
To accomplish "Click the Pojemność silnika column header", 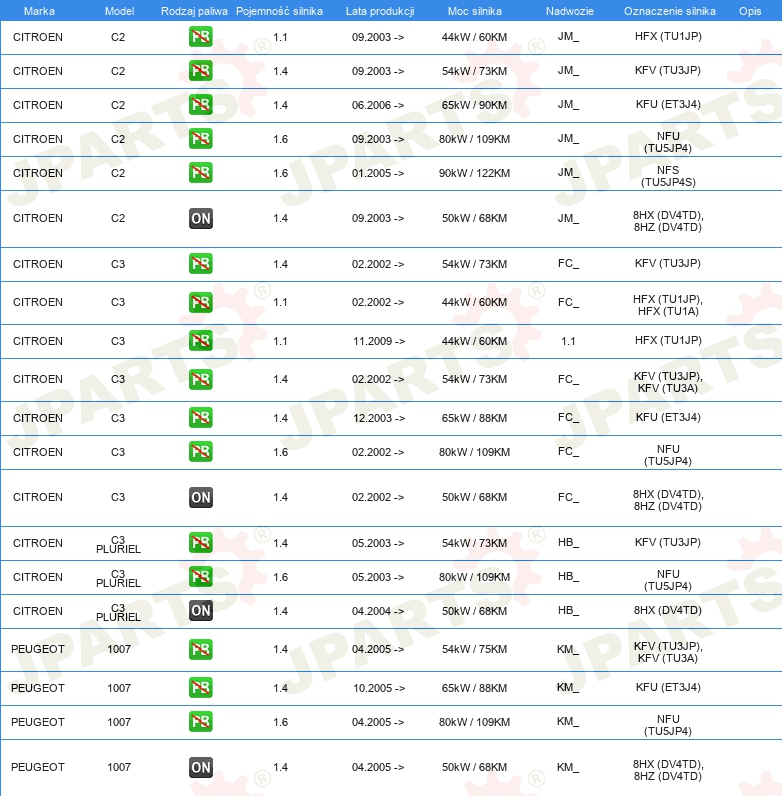I will point(279,11).
